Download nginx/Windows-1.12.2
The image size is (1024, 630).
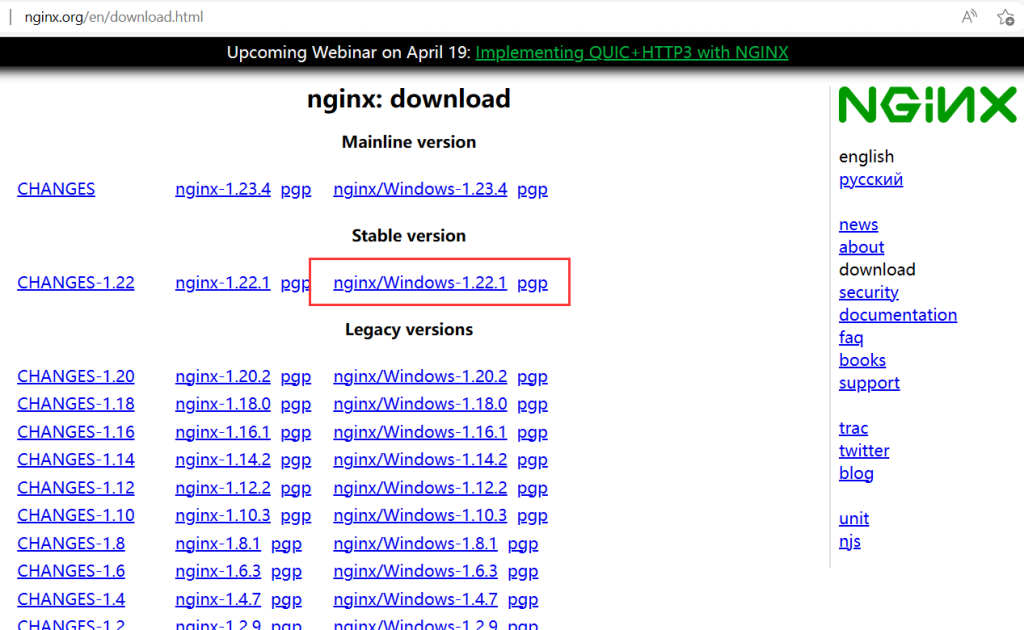(x=420, y=488)
